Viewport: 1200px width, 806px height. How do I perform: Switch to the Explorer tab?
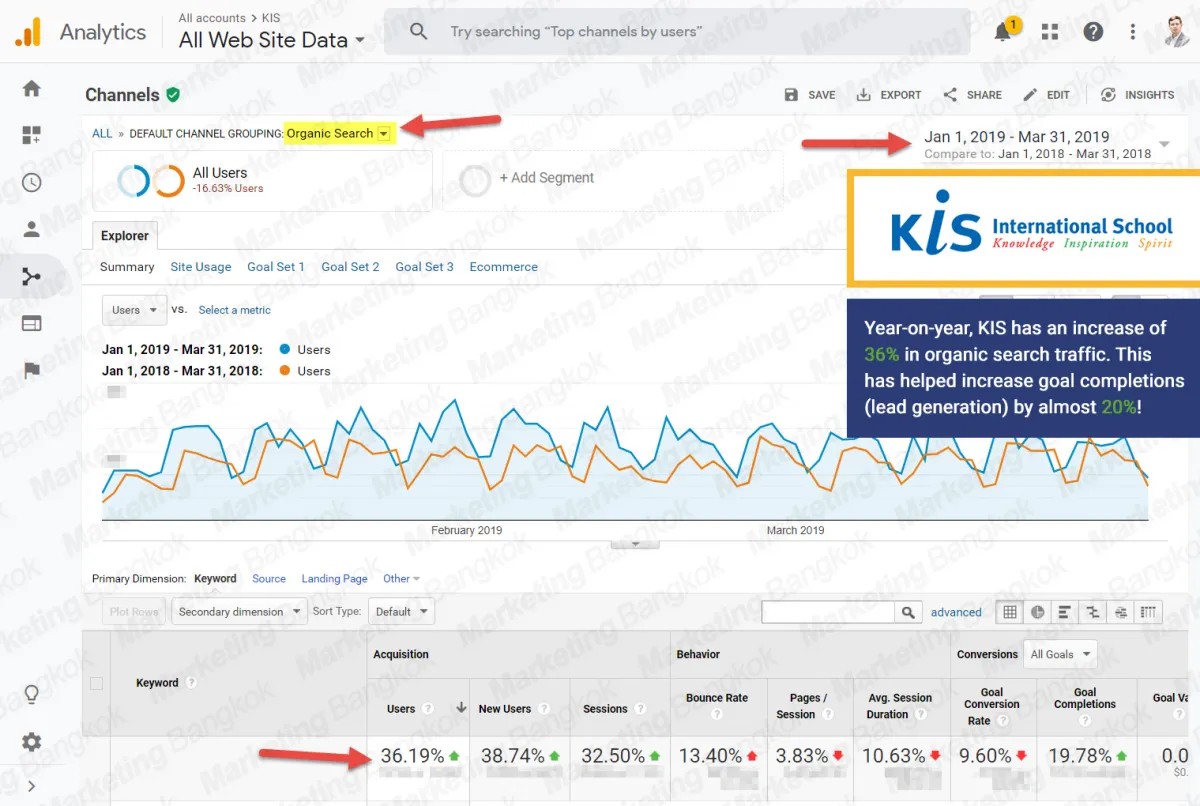click(125, 236)
